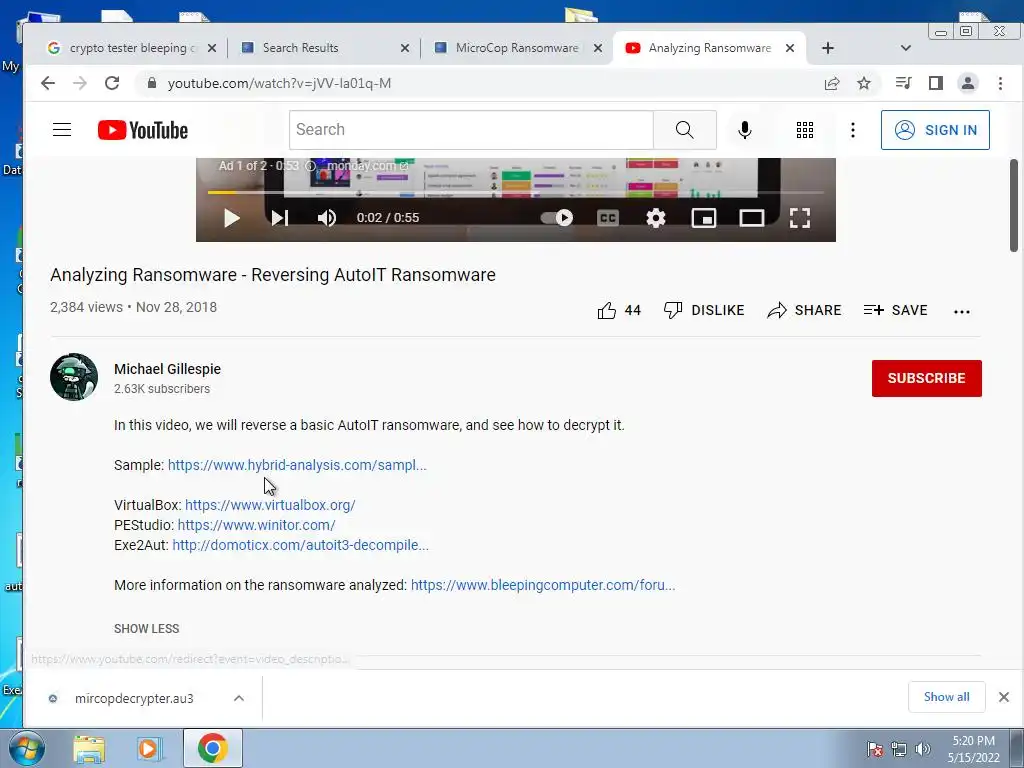Open Michael Gillespie channel avatar
This screenshot has width=1024, height=768.
pyautogui.click(x=74, y=377)
